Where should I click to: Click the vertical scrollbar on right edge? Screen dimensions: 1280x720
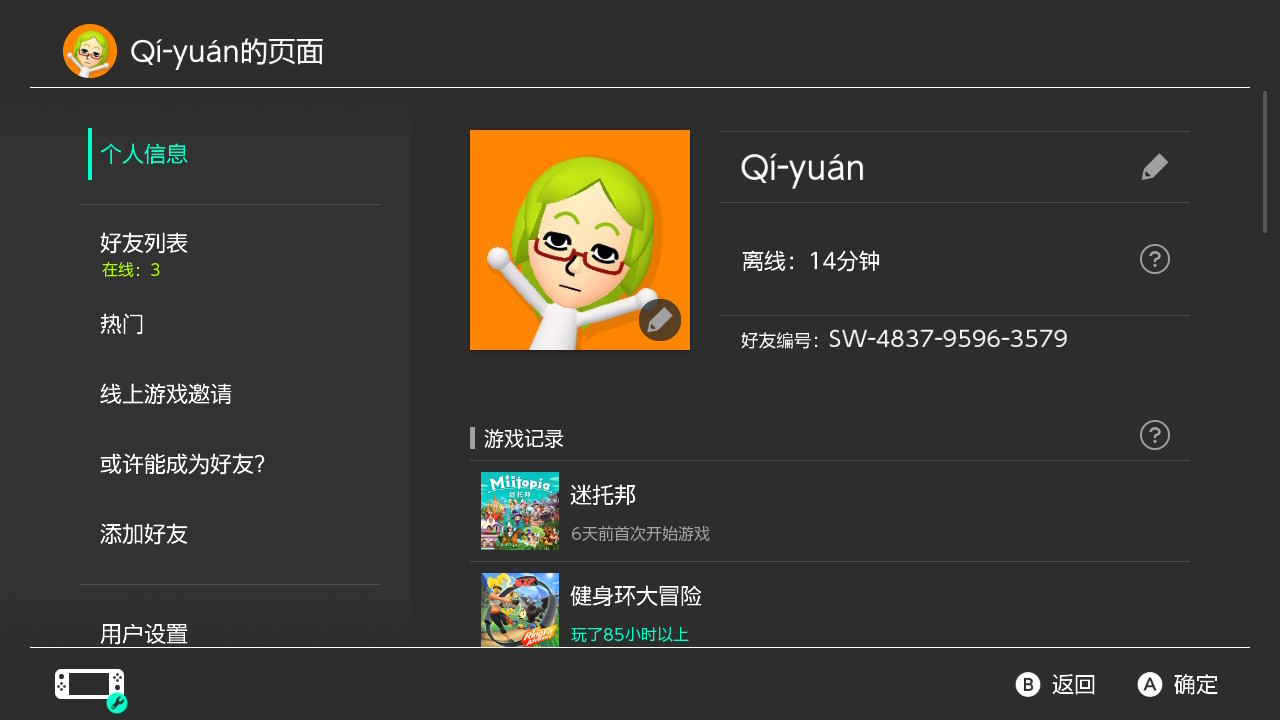pyautogui.click(x=1265, y=162)
